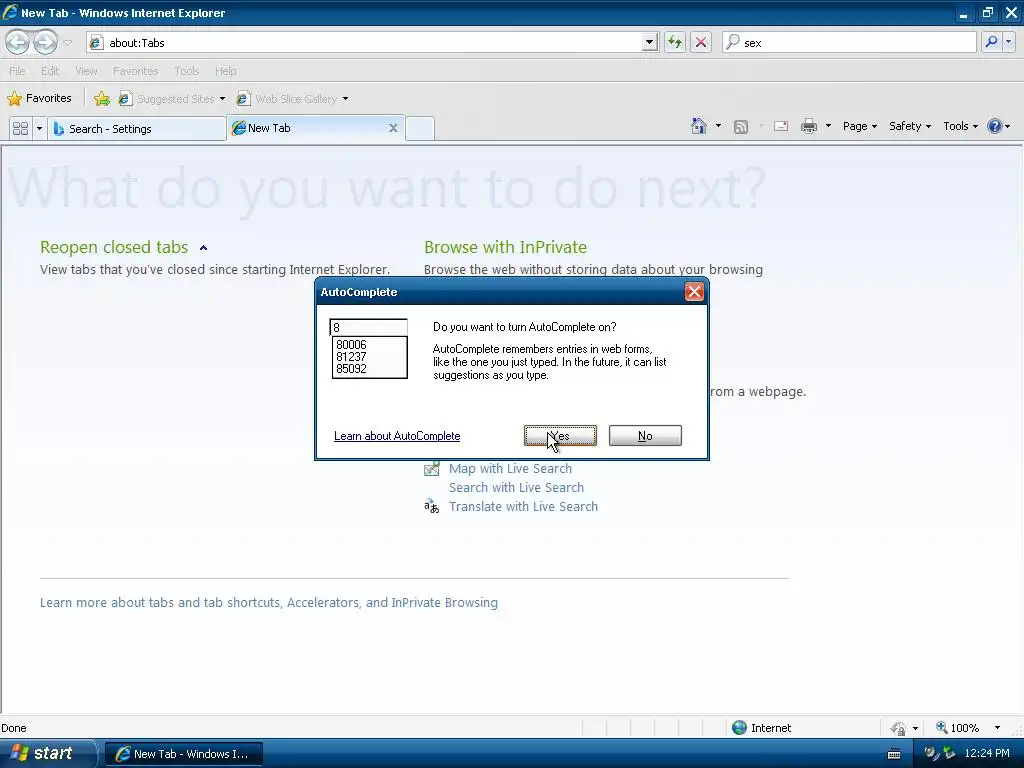This screenshot has height=768, width=1024.
Task: Expand the Home button dropdown arrow
Action: [718, 126]
